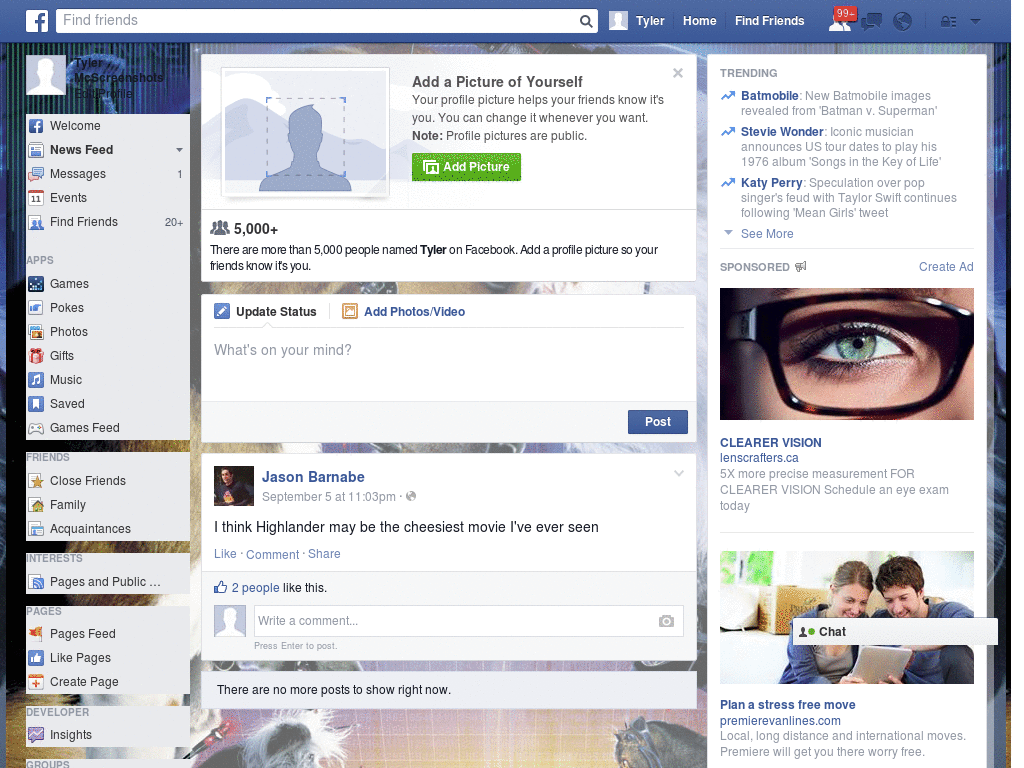
Task: Click the What's on your mind box
Action: point(448,363)
